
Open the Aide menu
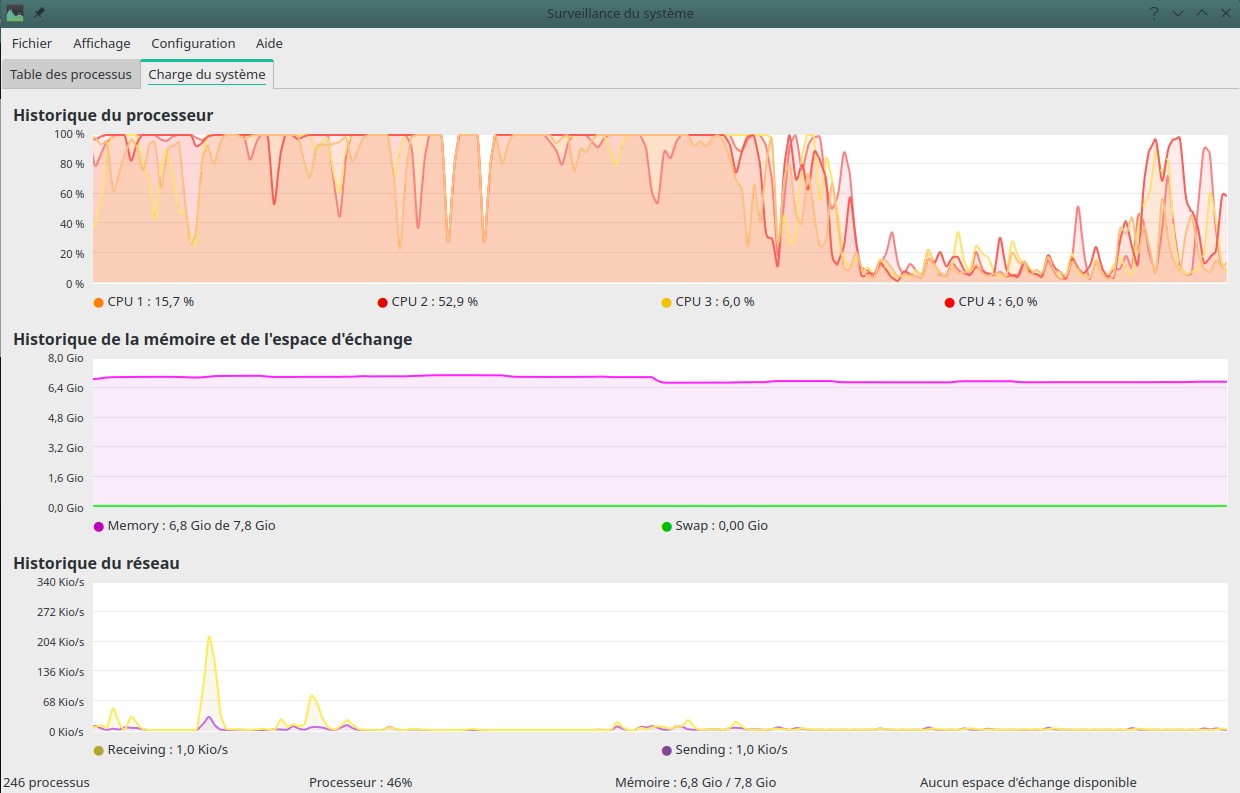269,43
